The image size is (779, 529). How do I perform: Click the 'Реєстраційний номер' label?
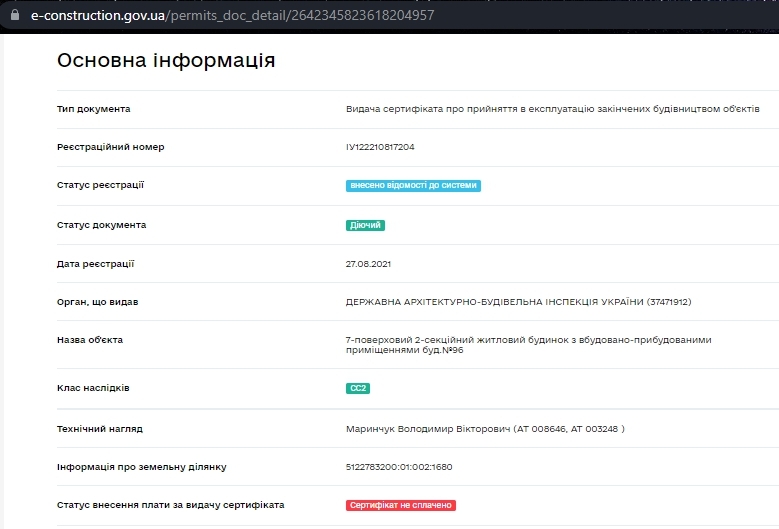coord(110,147)
